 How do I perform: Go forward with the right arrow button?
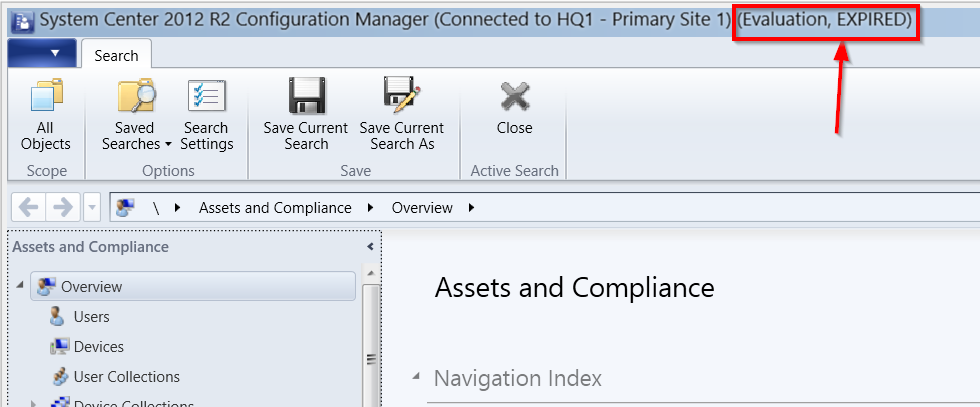click(x=63, y=208)
